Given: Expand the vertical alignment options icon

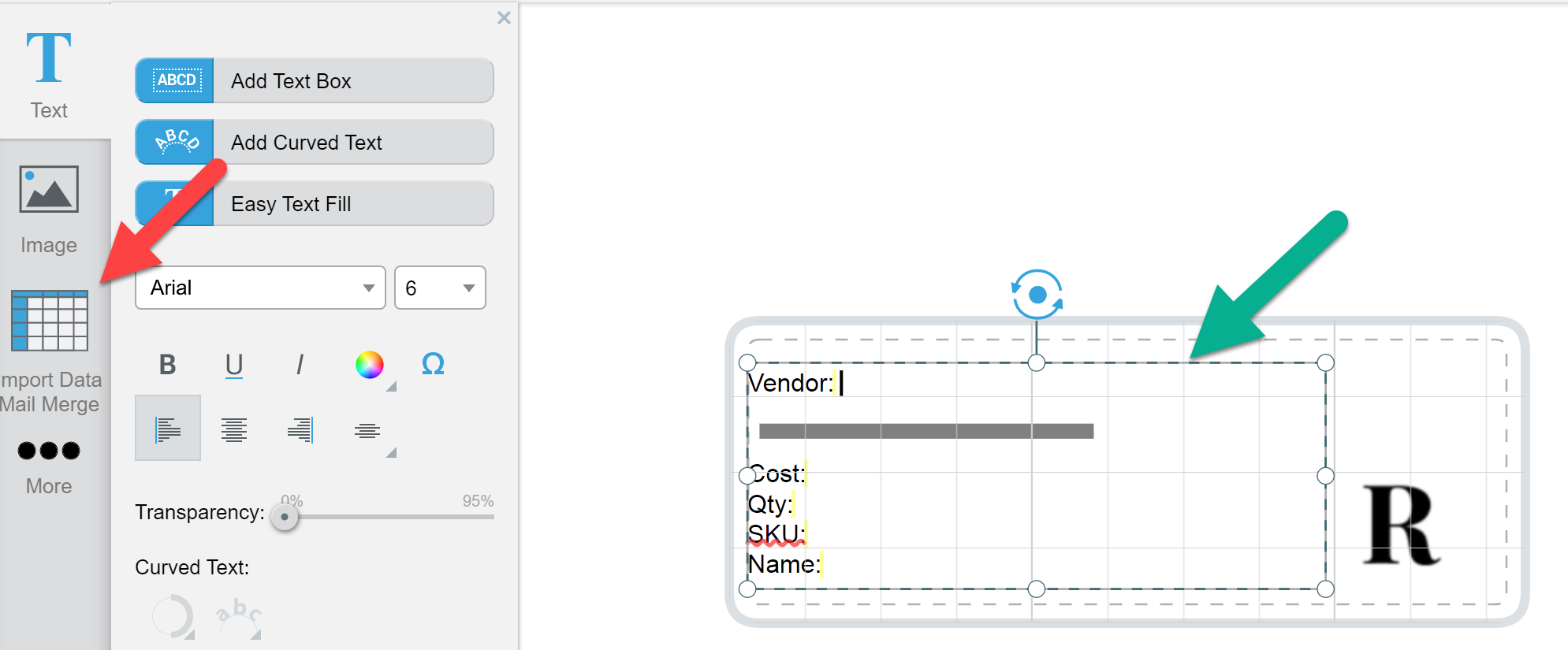Looking at the screenshot, I should (x=367, y=430).
